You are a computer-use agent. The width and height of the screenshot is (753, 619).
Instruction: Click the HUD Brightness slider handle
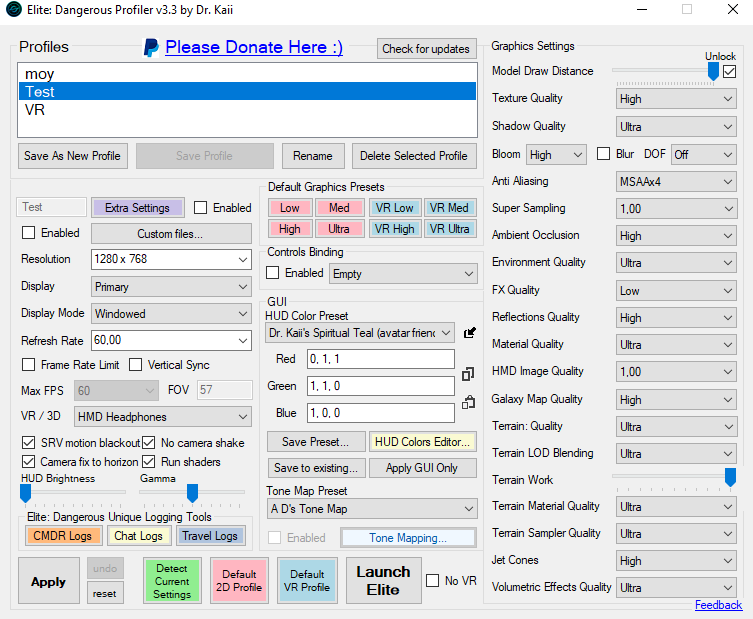pyautogui.click(x=25, y=493)
